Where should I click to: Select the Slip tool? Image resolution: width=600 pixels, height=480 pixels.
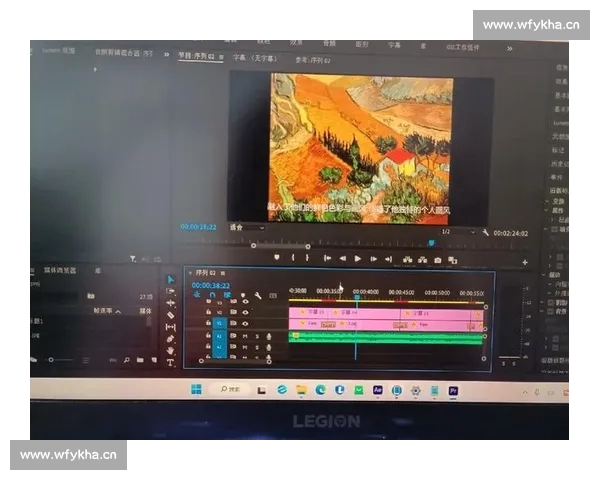171,327
